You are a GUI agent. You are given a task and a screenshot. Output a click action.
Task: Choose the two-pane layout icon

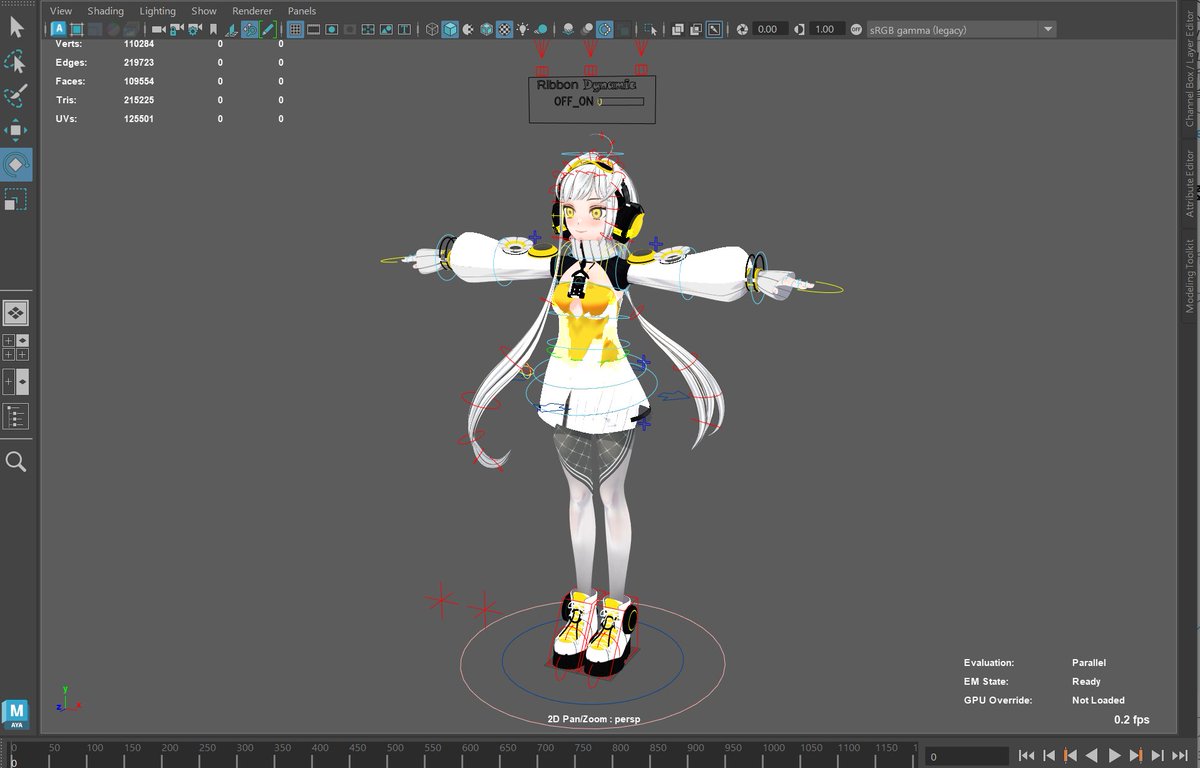[x=16, y=382]
